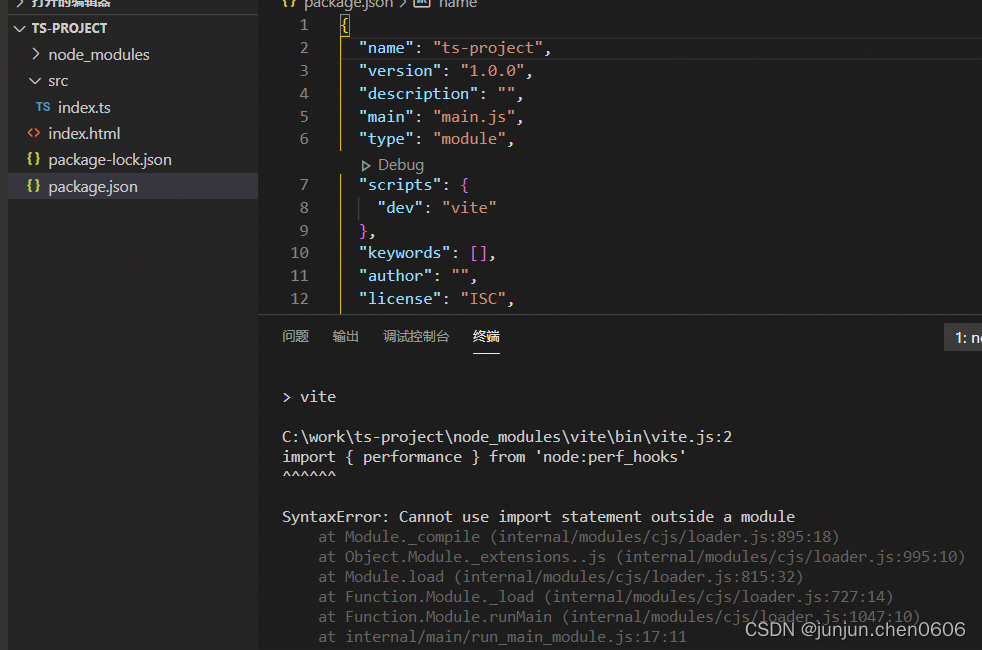Click the "ts-project" name value
The height and width of the screenshot is (650, 982).
pyautogui.click(x=488, y=48)
